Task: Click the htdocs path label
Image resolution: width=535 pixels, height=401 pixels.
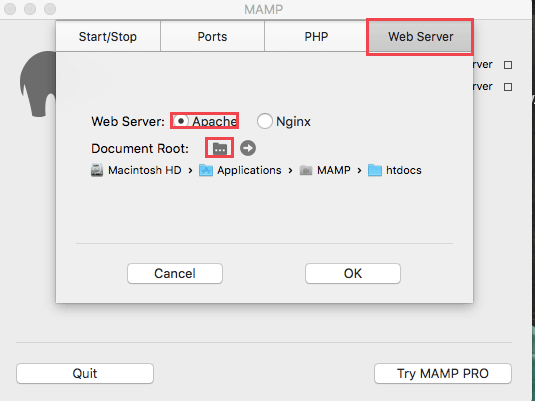Action: 404,170
